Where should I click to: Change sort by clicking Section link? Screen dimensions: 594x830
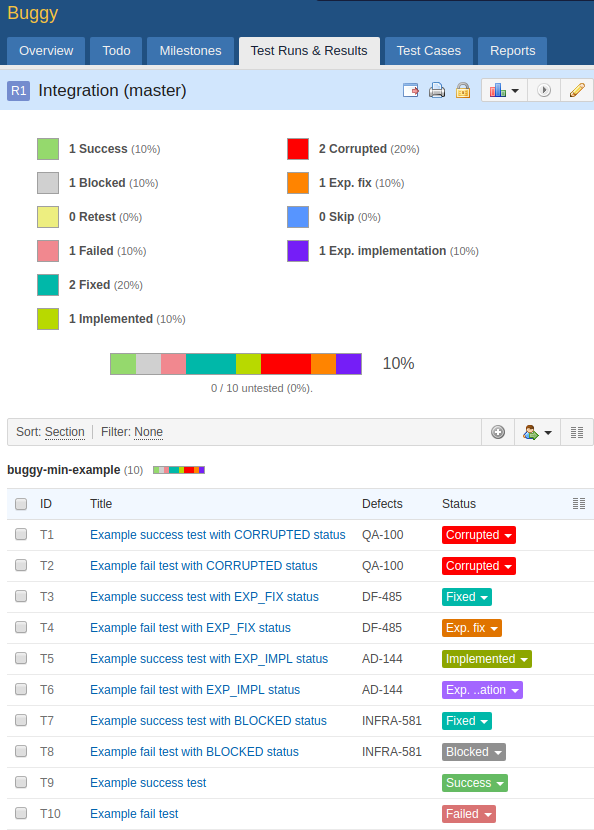pos(65,432)
